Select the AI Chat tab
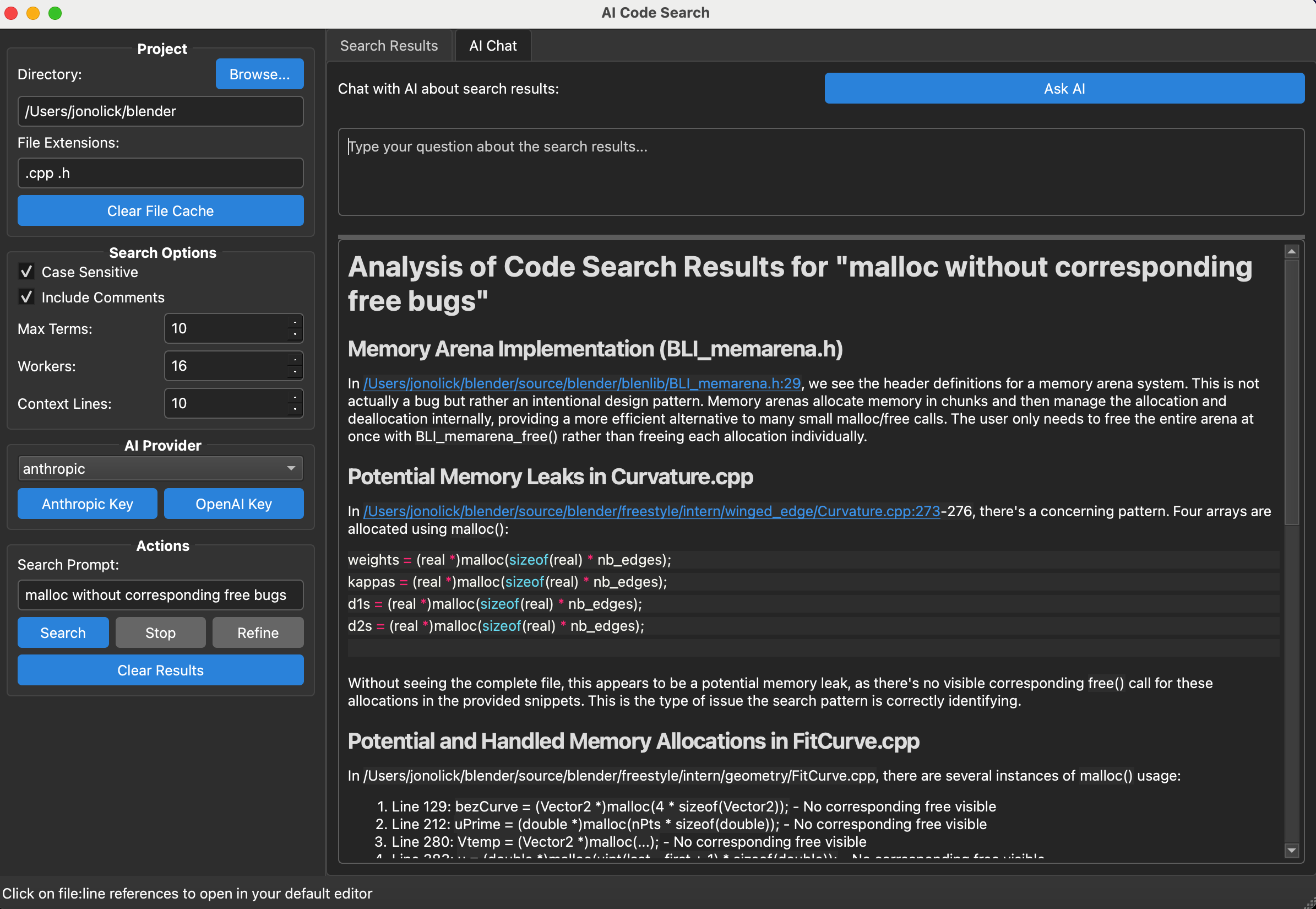The height and width of the screenshot is (909, 1316). [493, 46]
